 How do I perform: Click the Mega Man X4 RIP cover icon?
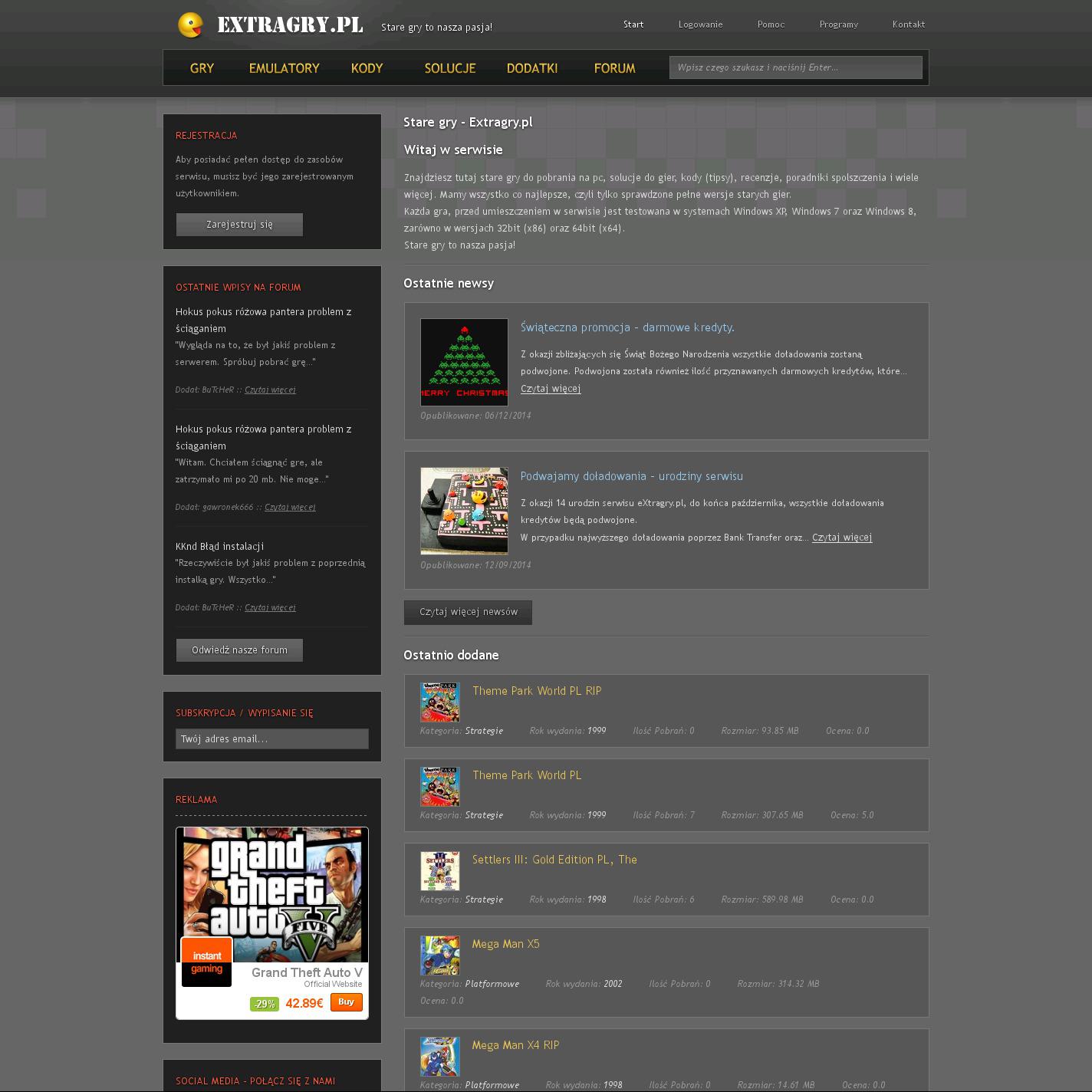440,1057
